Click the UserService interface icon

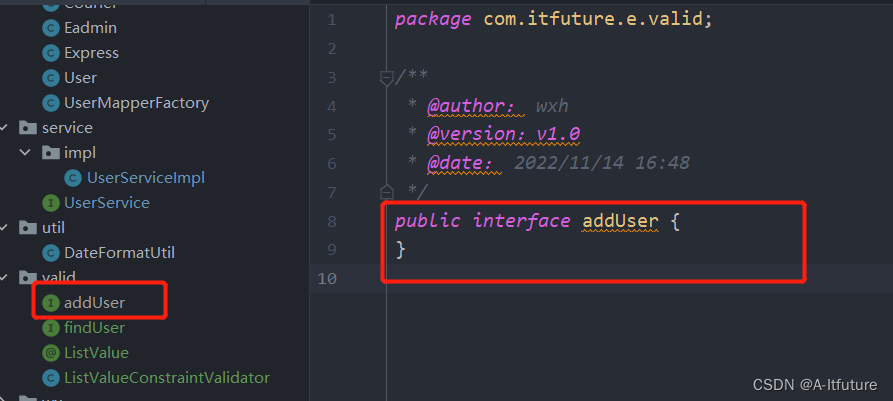tap(50, 203)
